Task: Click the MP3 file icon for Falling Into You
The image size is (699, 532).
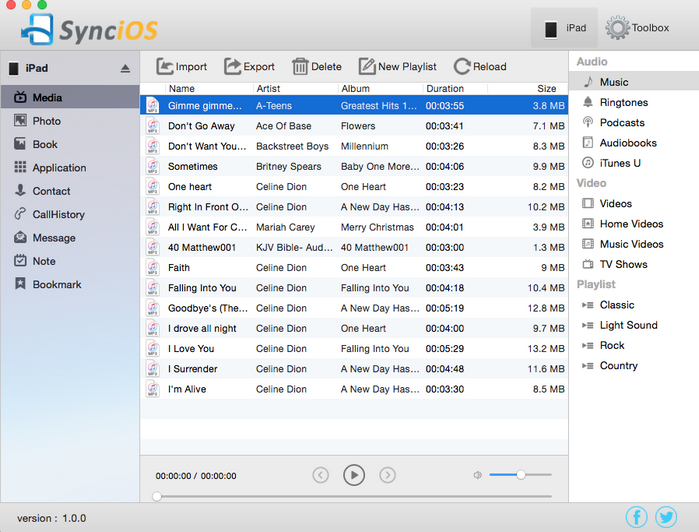Action: [x=152, y=288]
